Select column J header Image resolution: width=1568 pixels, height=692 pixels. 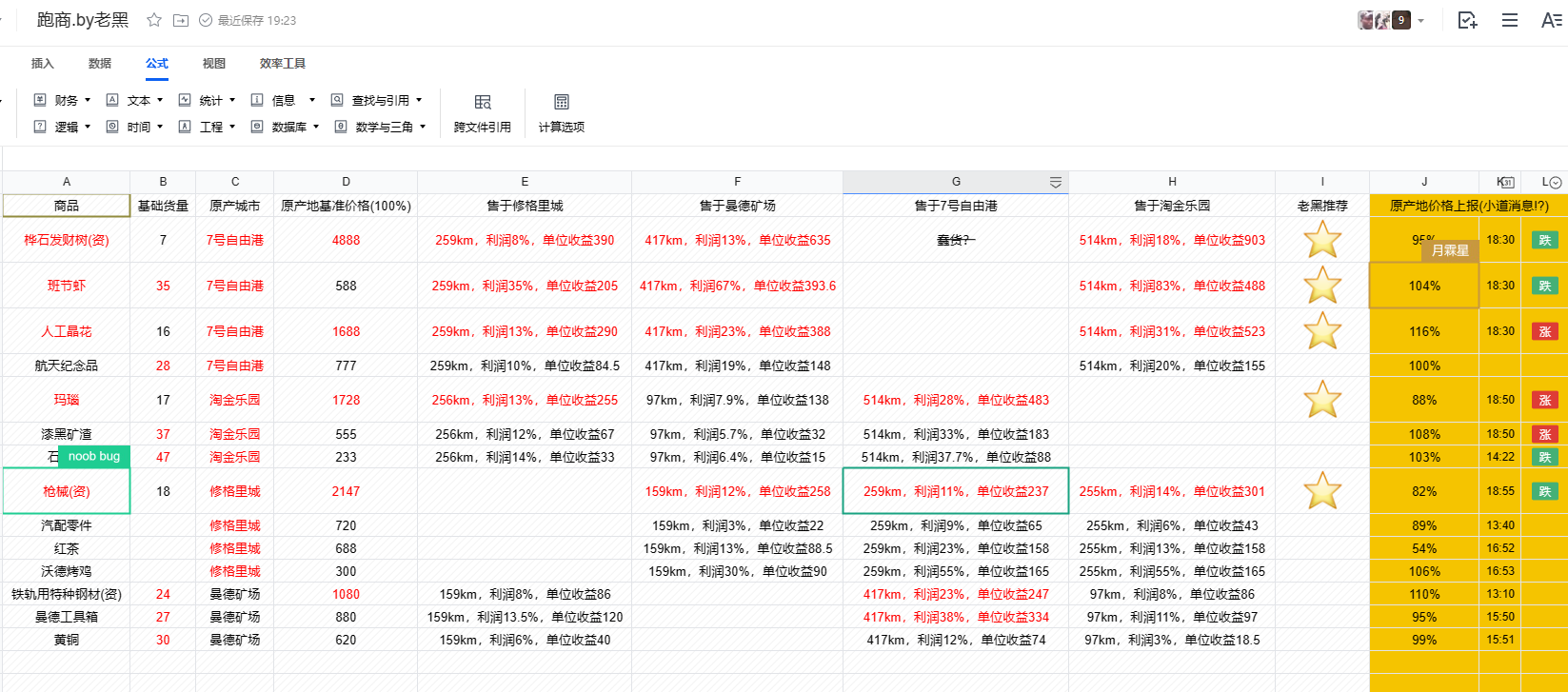[1424, 182]
